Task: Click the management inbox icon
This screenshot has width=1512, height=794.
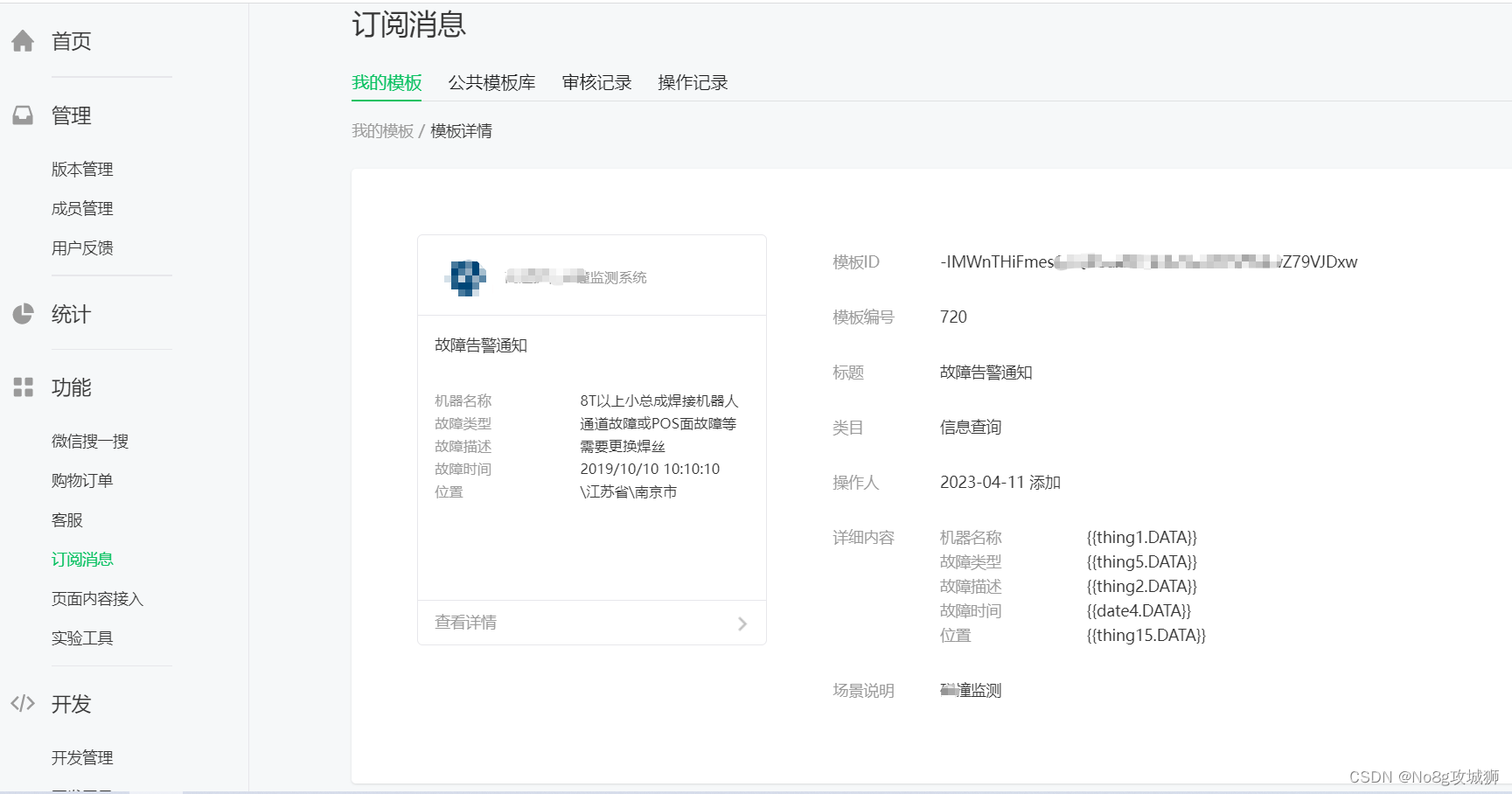Action: 23,115
